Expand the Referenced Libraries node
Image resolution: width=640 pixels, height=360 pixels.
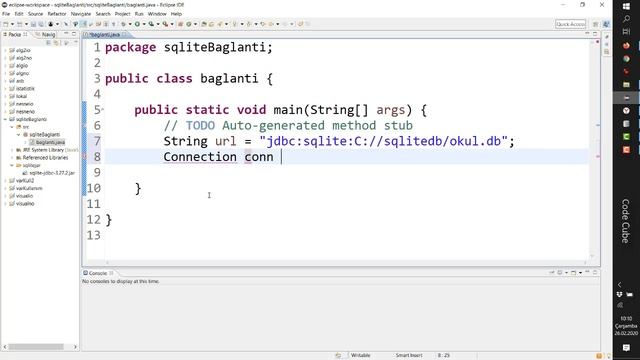tap(12, 158)
